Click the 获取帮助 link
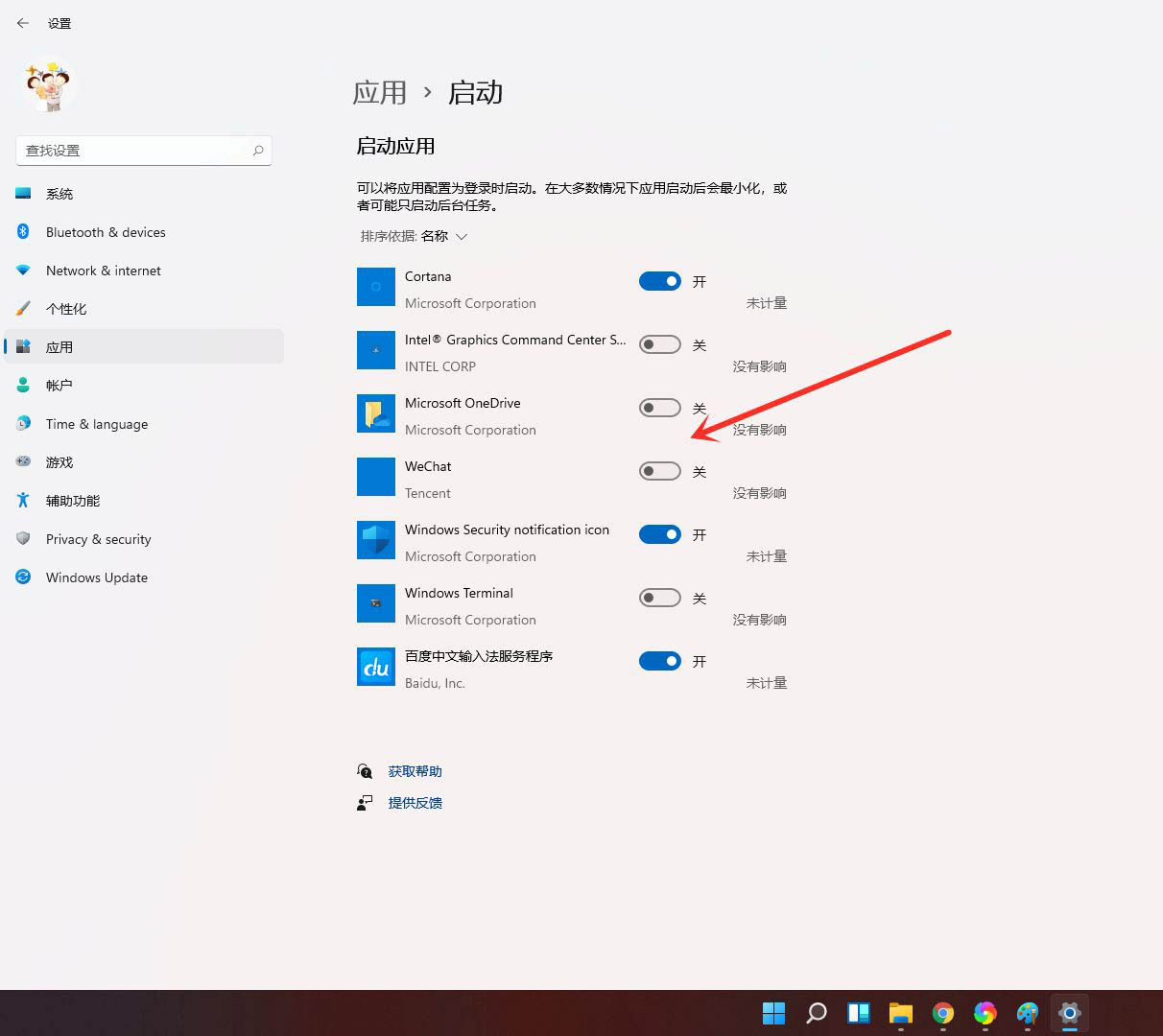1163x1036 pixels. coord(415,770)
